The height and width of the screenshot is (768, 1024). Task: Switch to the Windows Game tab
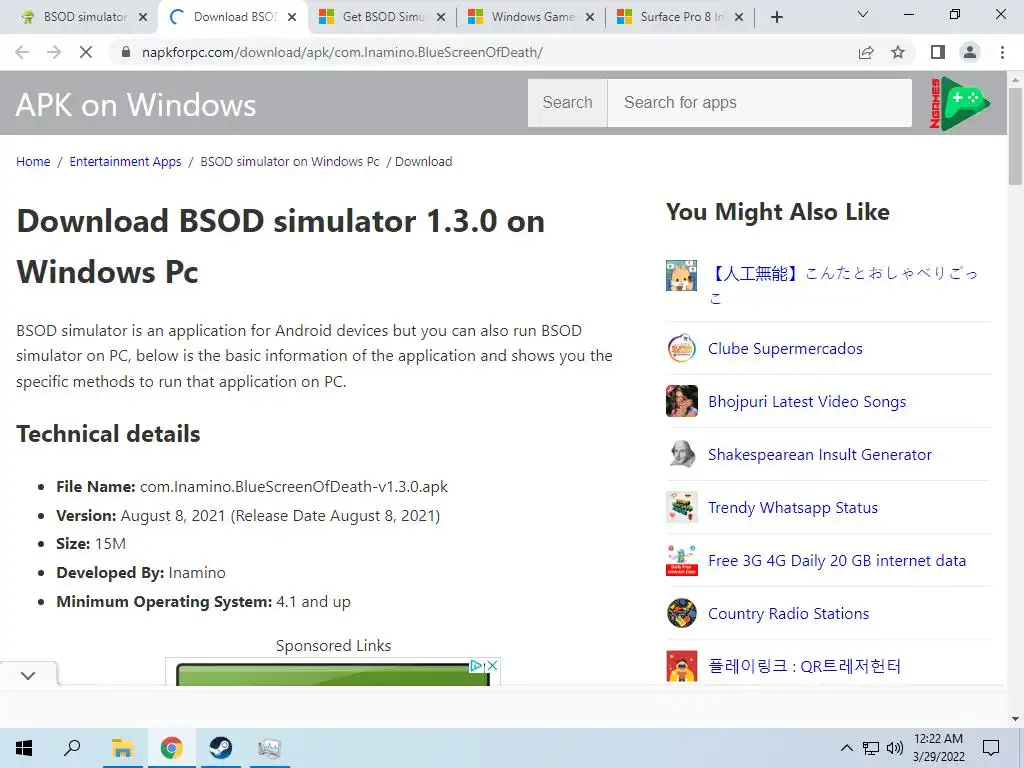pos(533,17)
